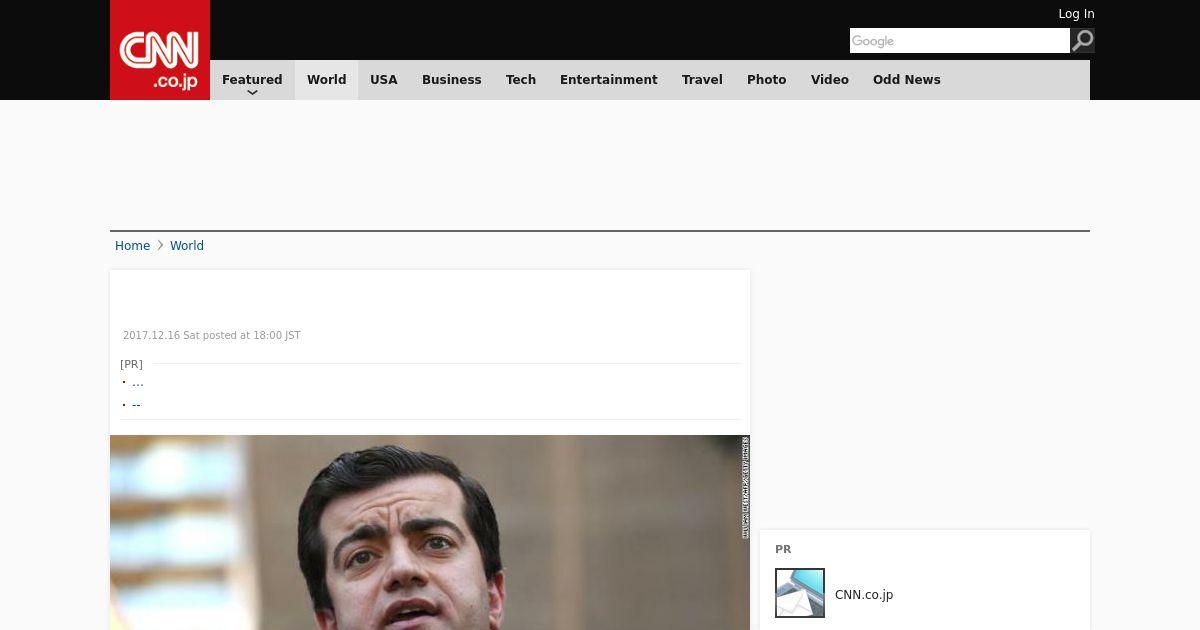This screenshot has height=630, width=1200.
Task: Go to the Video section
Action: (x=830, y=80)
